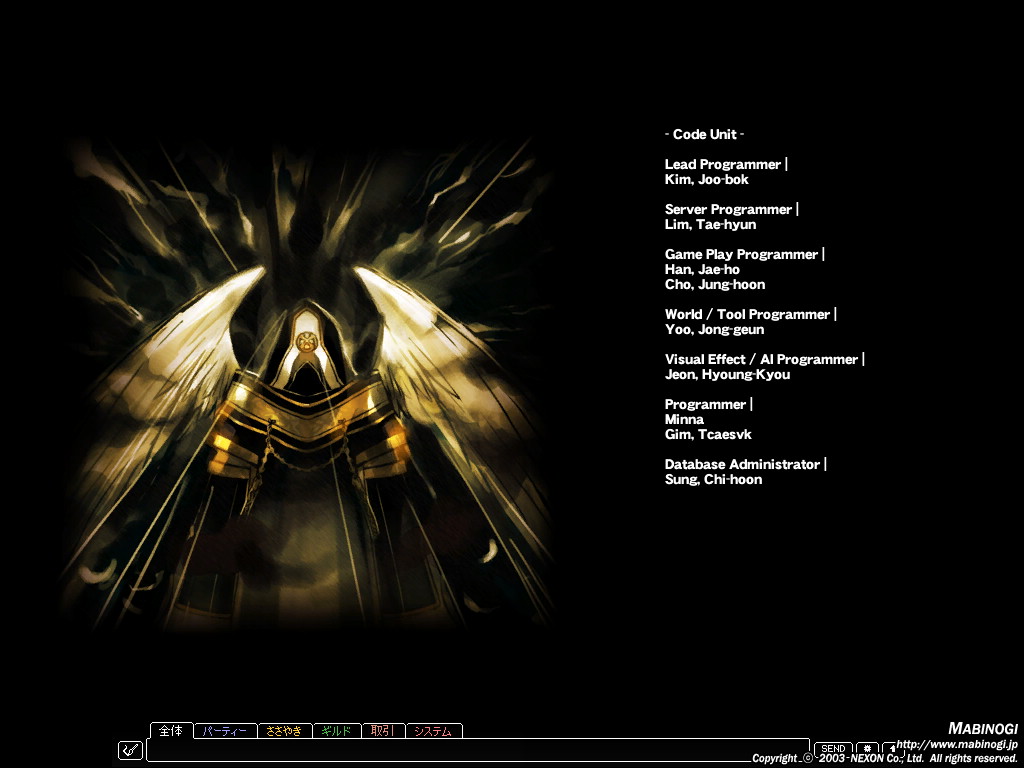Image resolution: width=1024 pixels, height=768 pixels.
Task: Click the winged hooded figure artwork
Action: [307, 382]
